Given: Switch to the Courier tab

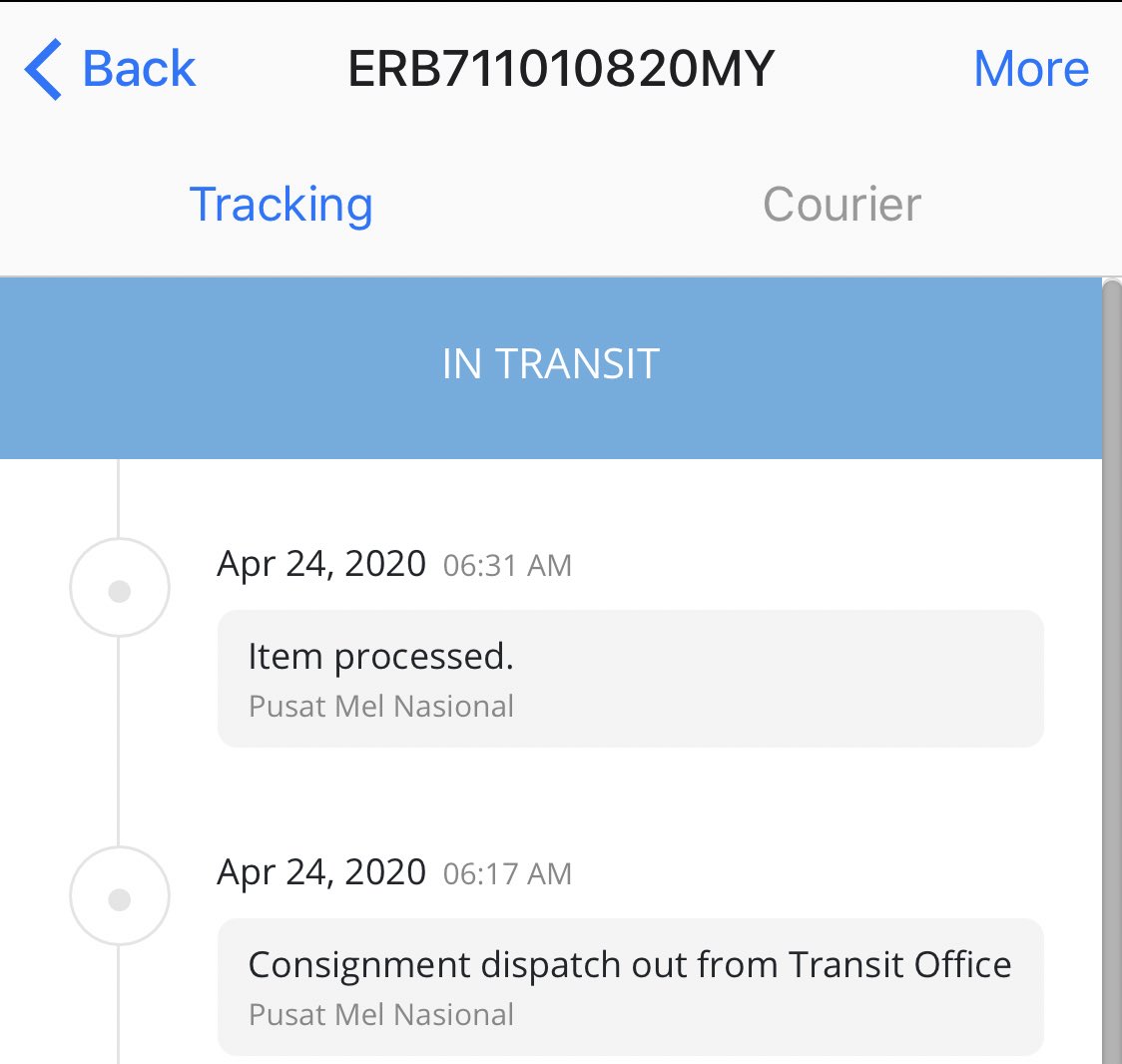Looking at the screenshot, I should point(841,205).
